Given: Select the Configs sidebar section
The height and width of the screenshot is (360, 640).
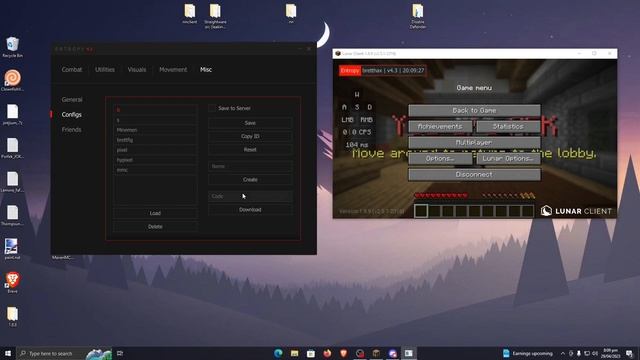Looking at the screenshot, I should (71, 115).
